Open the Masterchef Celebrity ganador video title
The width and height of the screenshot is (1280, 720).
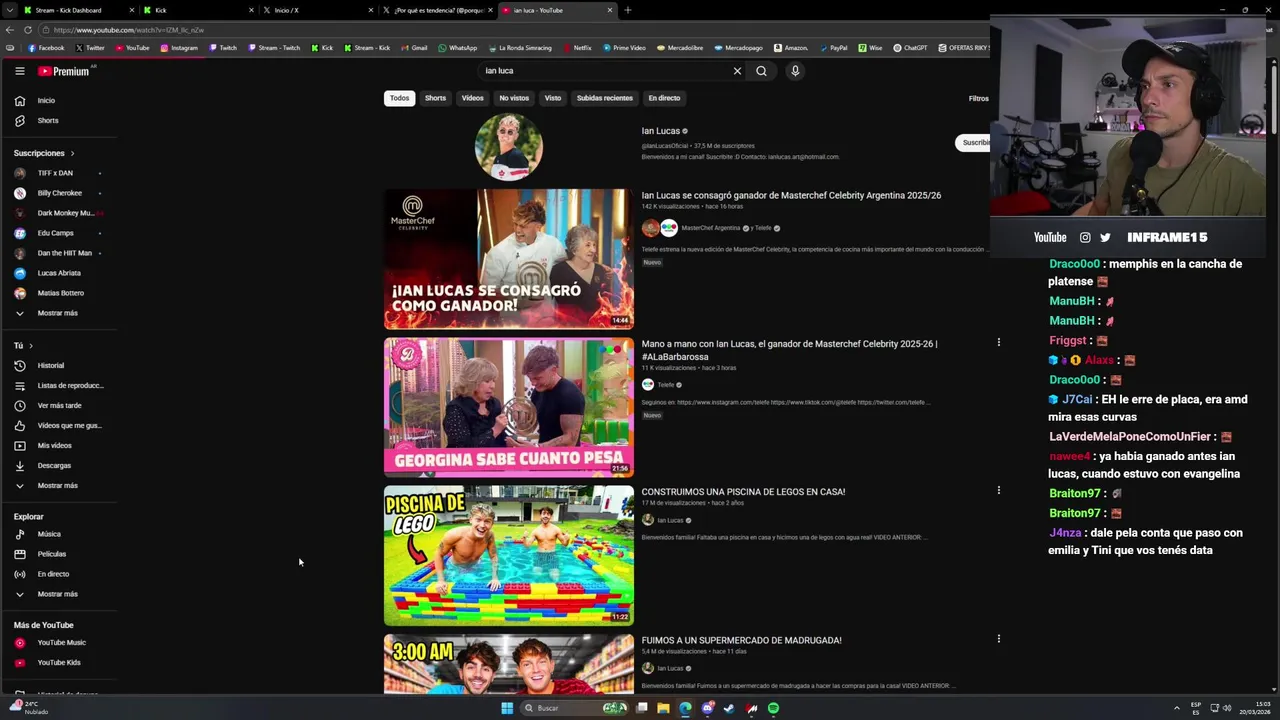[x=791, y=195]
